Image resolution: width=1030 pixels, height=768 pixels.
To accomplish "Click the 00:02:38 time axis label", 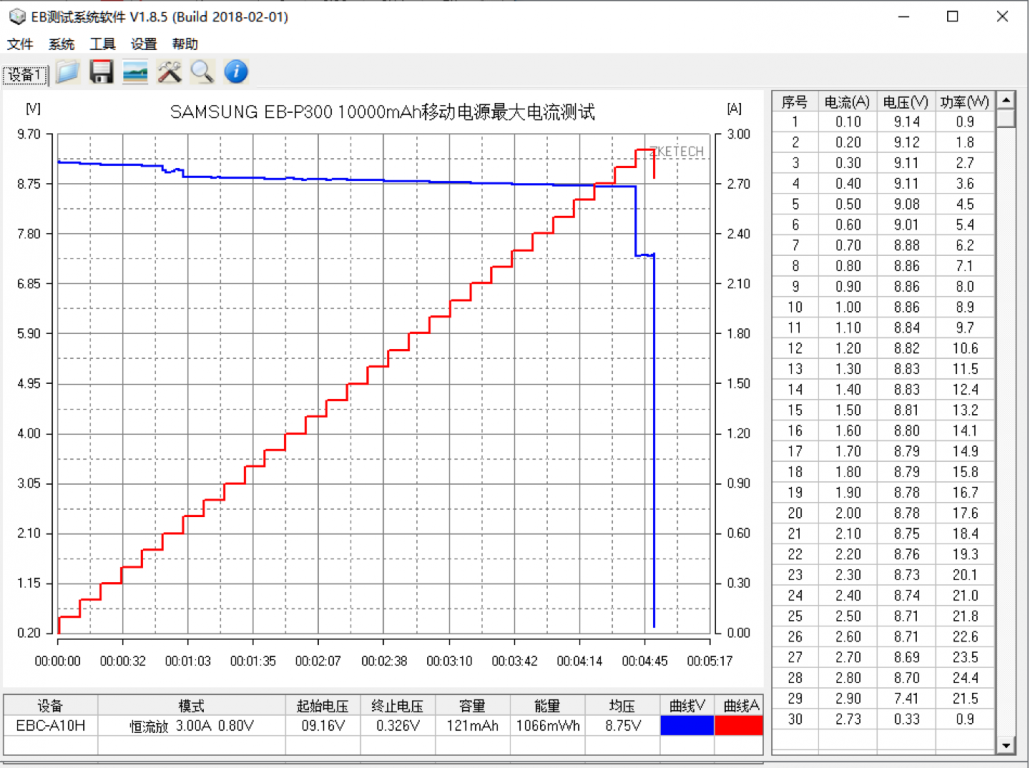I will pyautogui.click(x=384, y=661).
